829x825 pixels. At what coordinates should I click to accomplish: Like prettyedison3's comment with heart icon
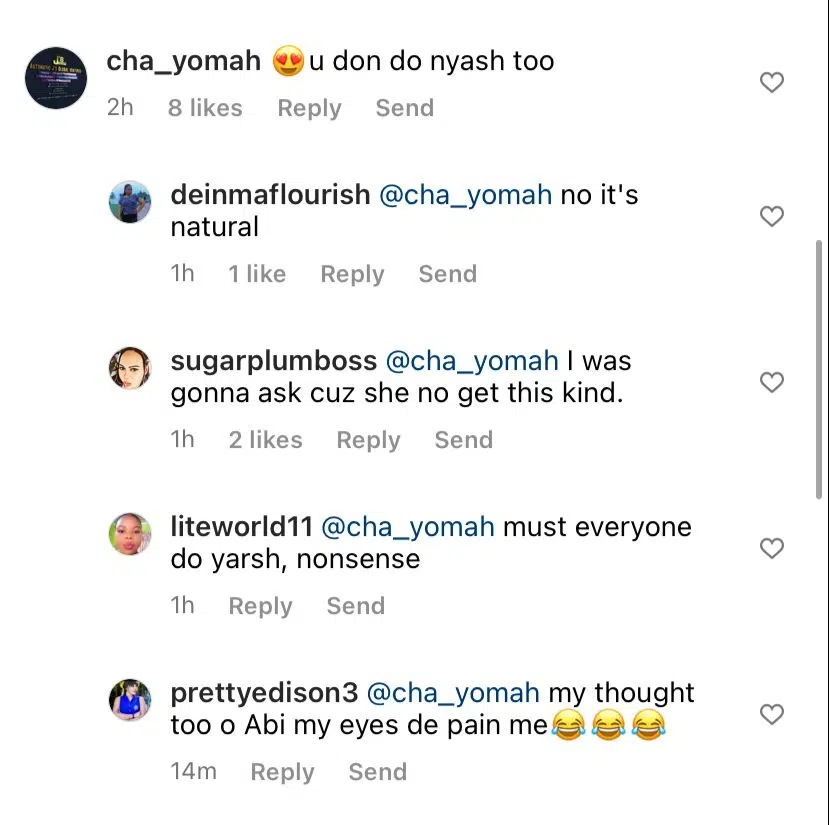(x=771, y=714)
